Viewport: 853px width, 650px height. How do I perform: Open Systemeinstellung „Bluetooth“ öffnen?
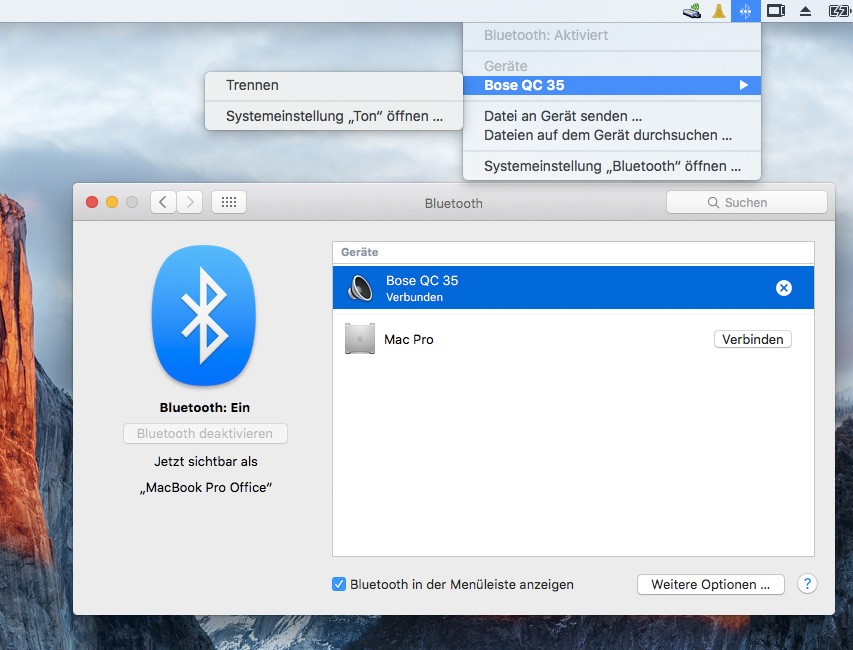point(611,166)
